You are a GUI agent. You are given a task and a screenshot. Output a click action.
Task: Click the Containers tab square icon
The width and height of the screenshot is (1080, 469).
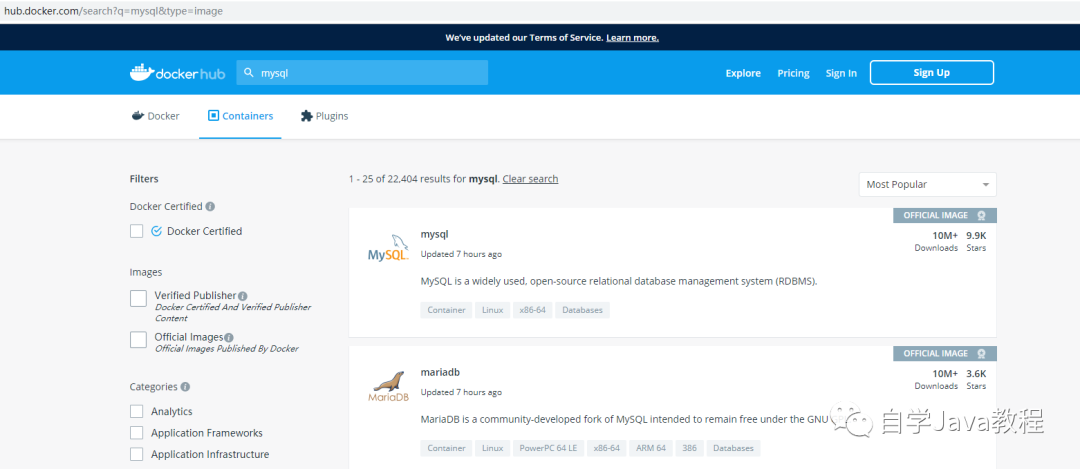coord(213,116)
